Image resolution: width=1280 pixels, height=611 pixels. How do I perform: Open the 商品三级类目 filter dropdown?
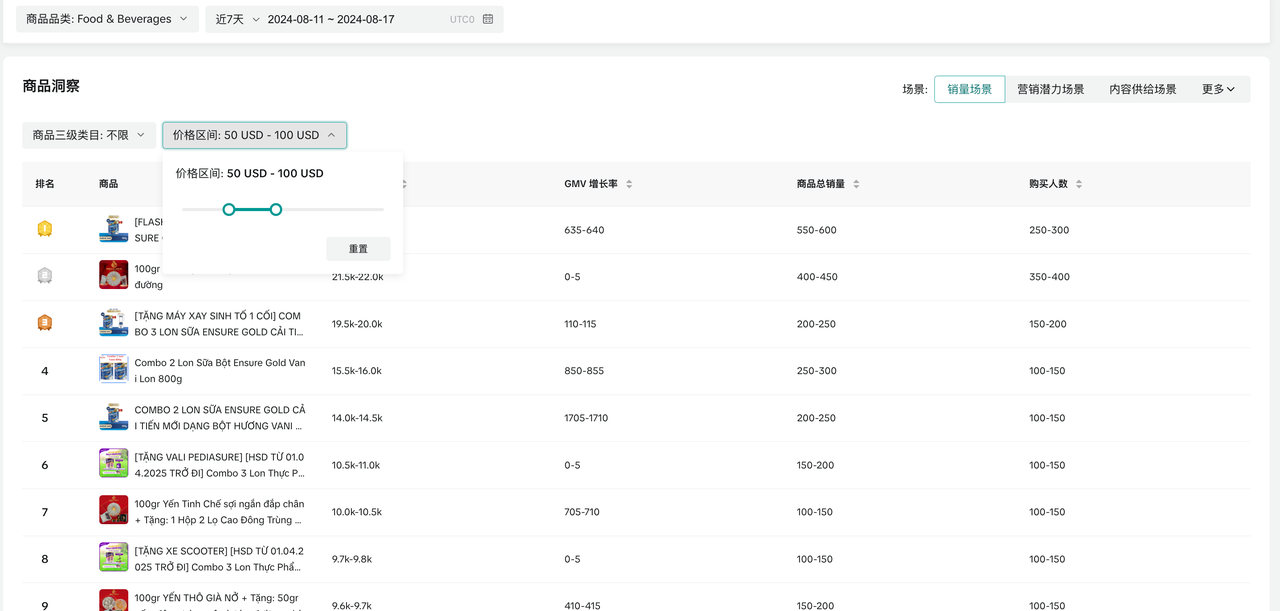pyautogui.click(x=89, y=135)
